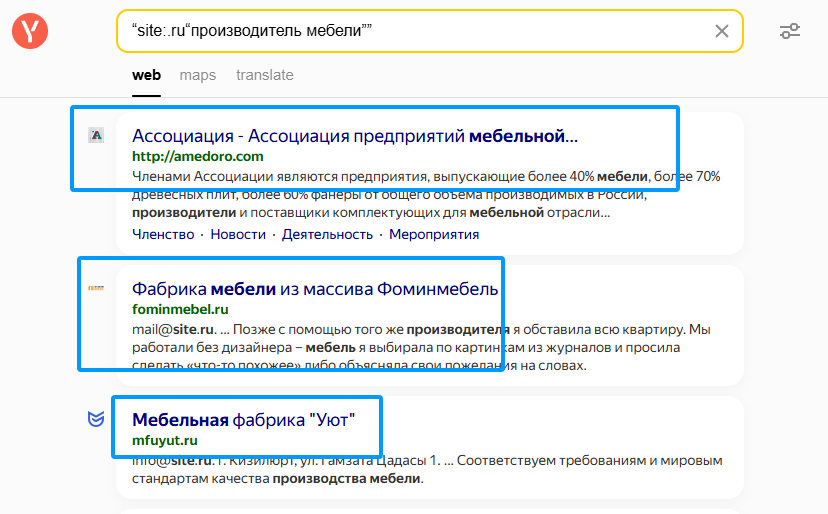The width and height of the screenshot is (828, 514).
Task: Visit the fominmebel.ru URL link
Action: [x=180, y=309]
